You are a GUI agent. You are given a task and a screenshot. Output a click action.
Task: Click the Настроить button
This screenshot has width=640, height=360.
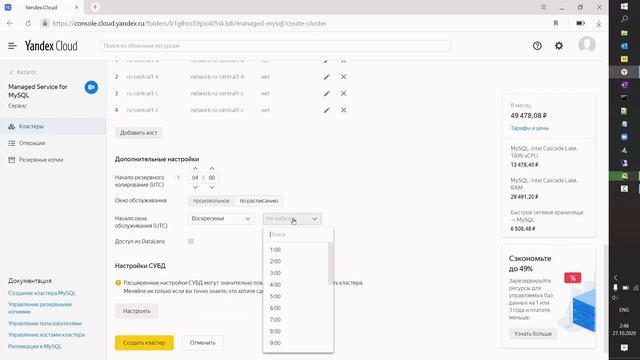(x=137, y=311)
